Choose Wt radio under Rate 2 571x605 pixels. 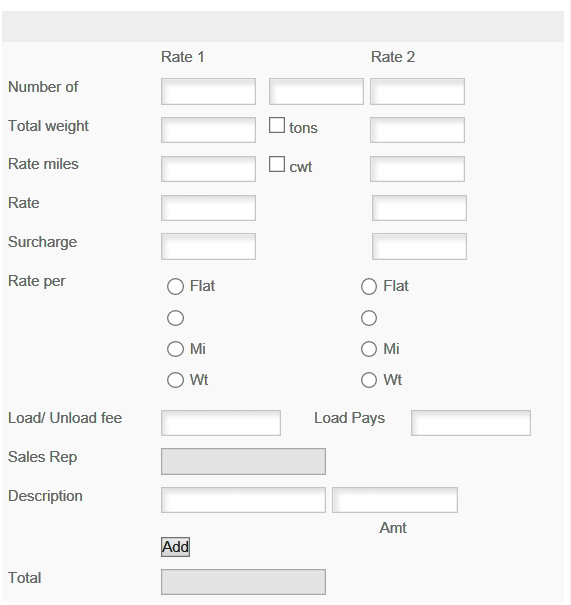[369, 380]
